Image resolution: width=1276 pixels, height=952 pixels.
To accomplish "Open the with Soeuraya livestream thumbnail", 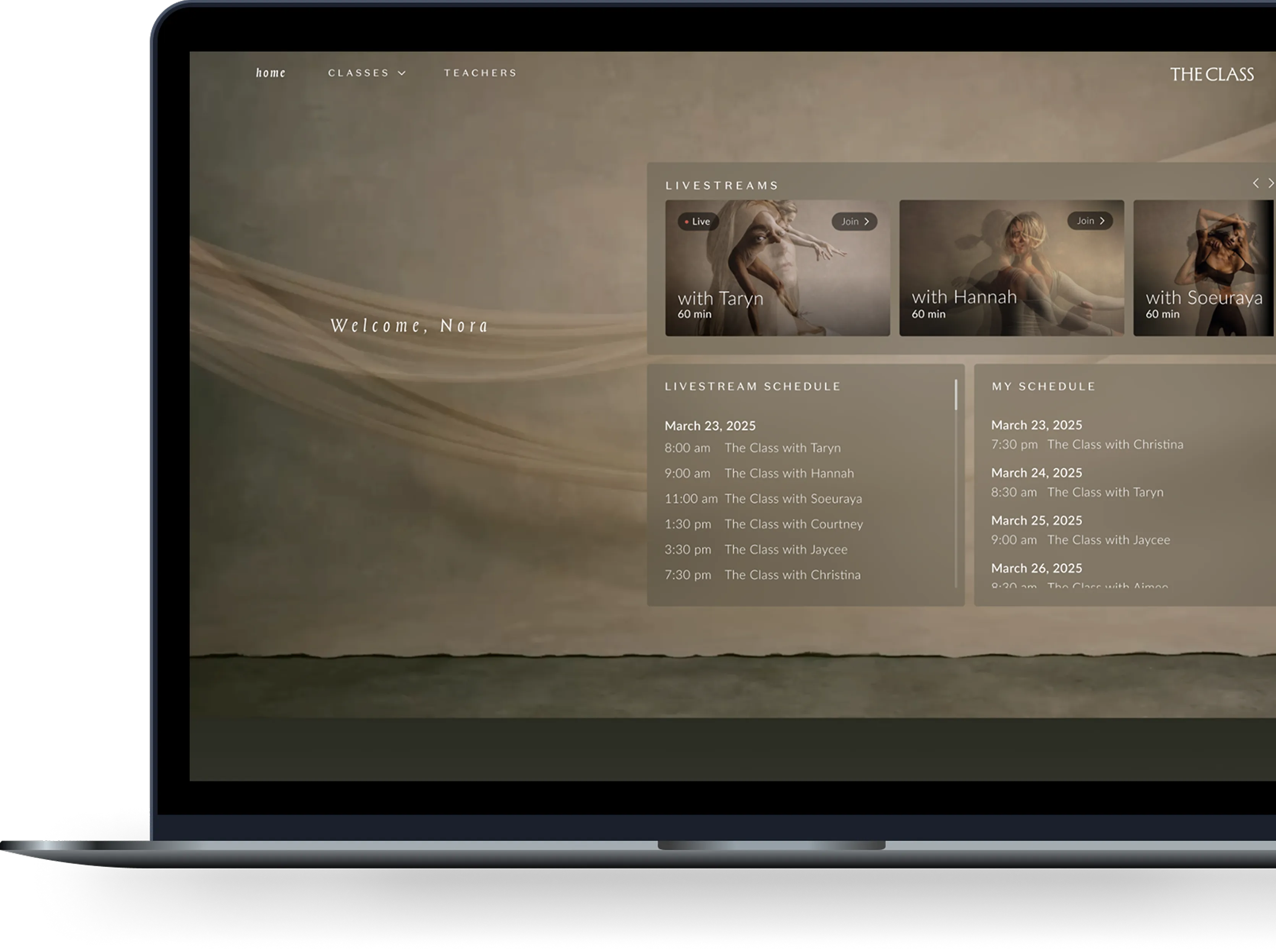I will tap(1203, 268).
